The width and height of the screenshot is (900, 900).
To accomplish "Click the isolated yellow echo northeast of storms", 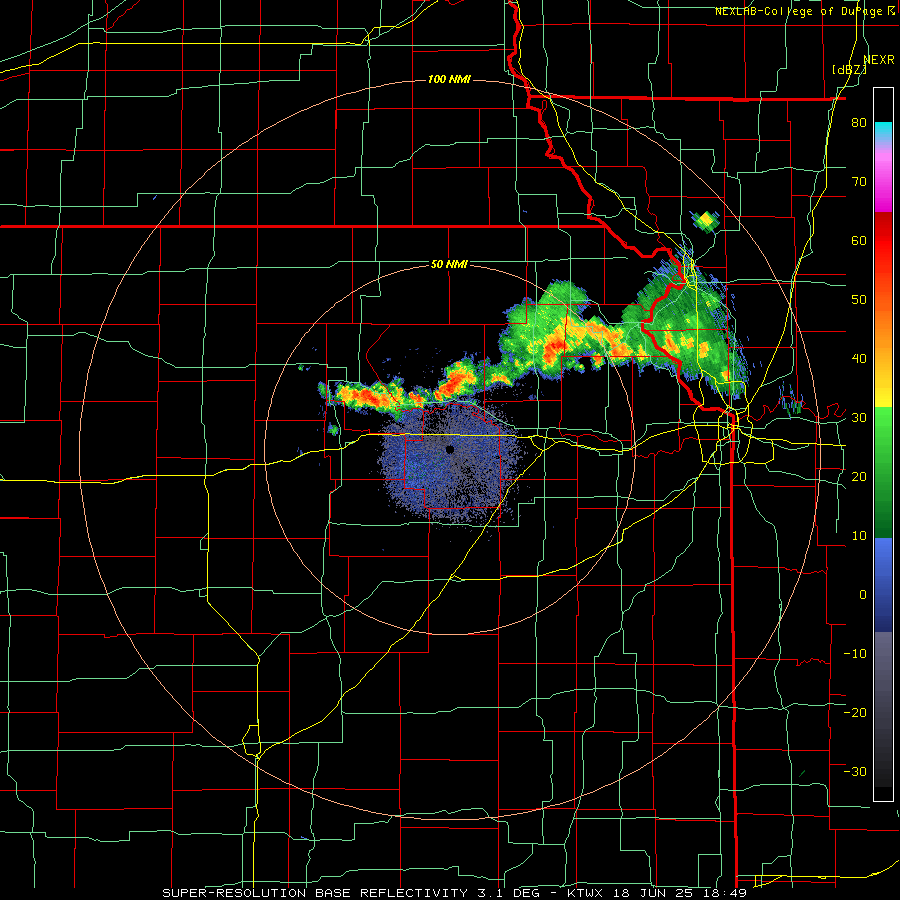I will point(705,220).
